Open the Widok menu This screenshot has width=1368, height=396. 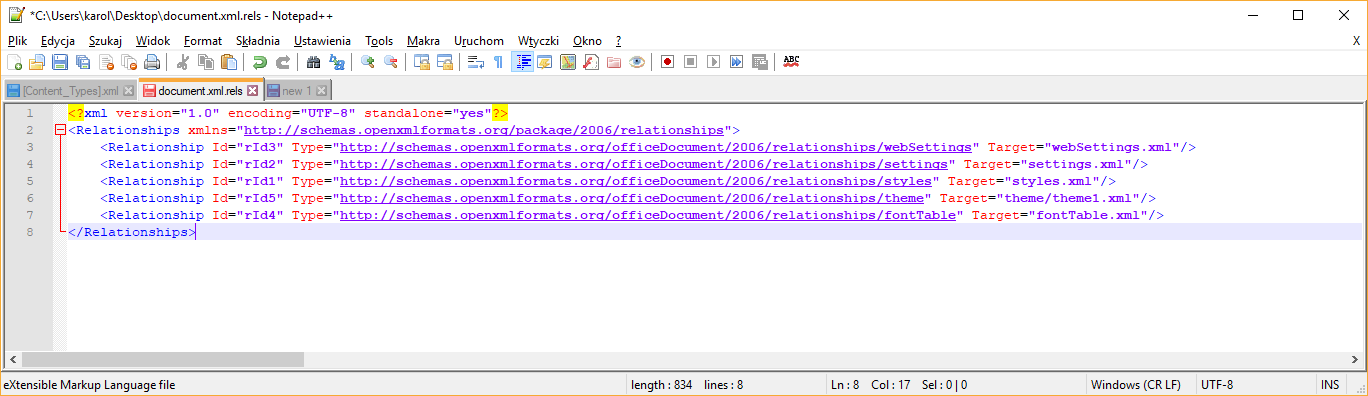(153, 41)
